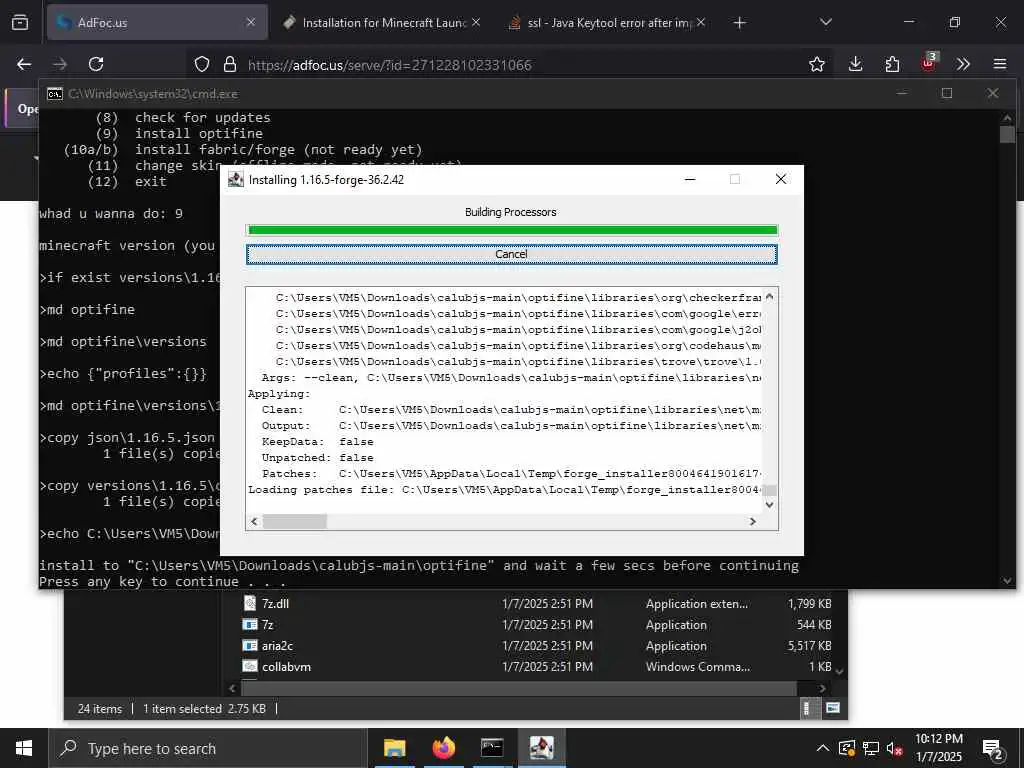
Task: Click installer log scroll right arrow
Action: pyautogui.click(x=753, y=521)
